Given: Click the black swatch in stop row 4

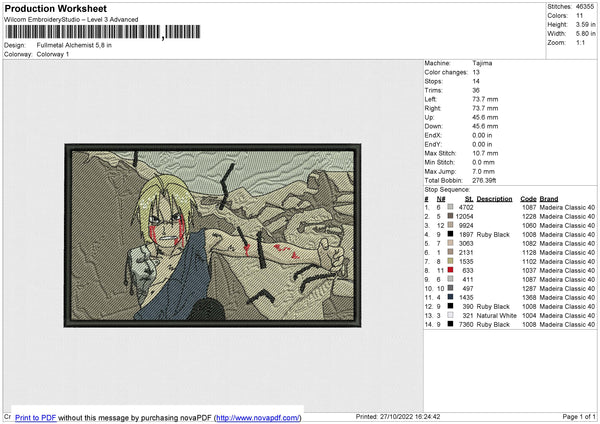Looking at the screenshot, I should pyautogui.click(x=450, y=234).
